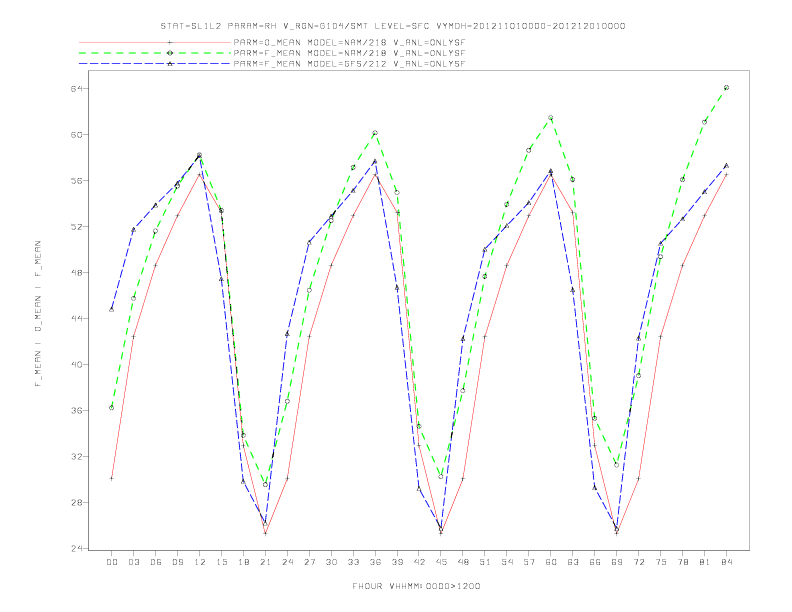The height and width of the screenshot is (612, 792).
Task: Click the x-axis tick label 54
Action: click(507, 562)
